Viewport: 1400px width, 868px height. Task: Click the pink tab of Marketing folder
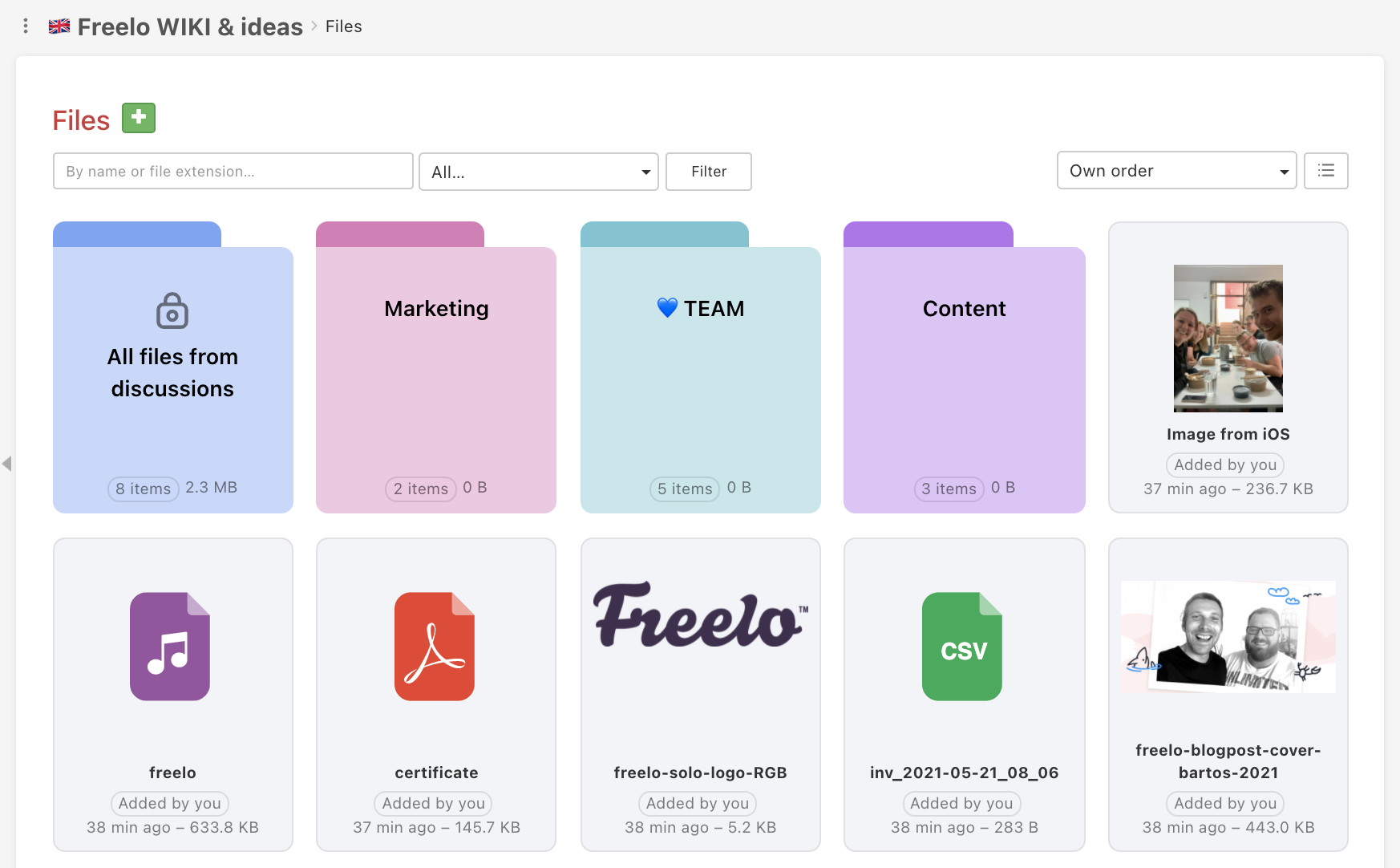coord(400,234)
